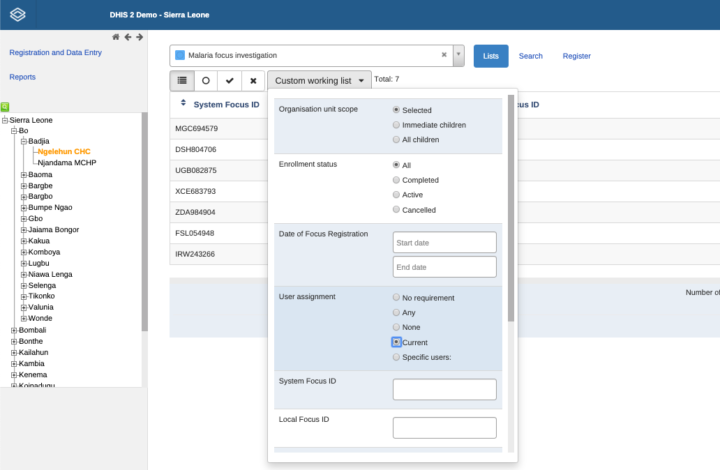Open the Reports link
Screen dimensions: 720x470
[x=22, y=77]
